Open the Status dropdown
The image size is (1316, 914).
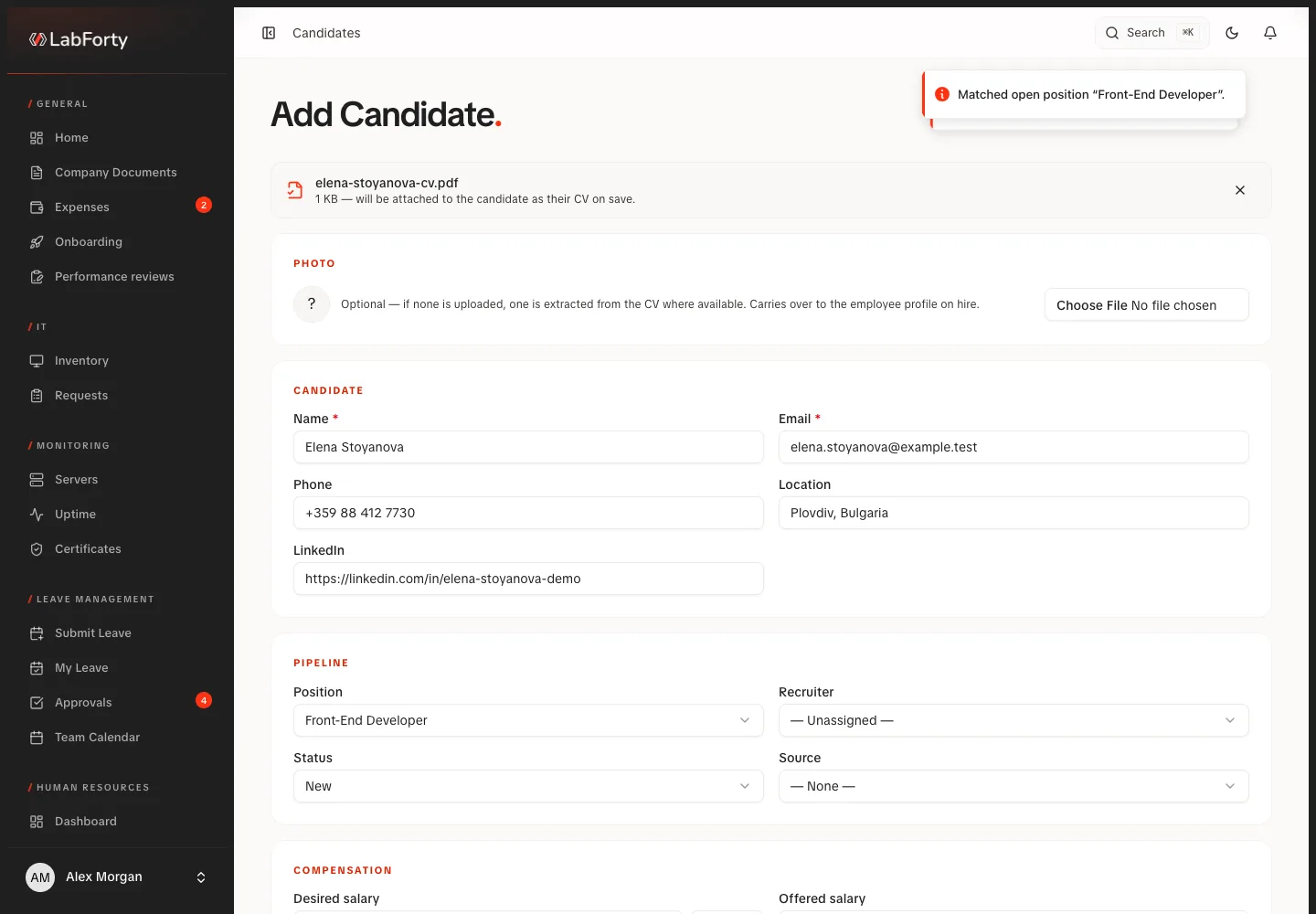tap(528, 786)
